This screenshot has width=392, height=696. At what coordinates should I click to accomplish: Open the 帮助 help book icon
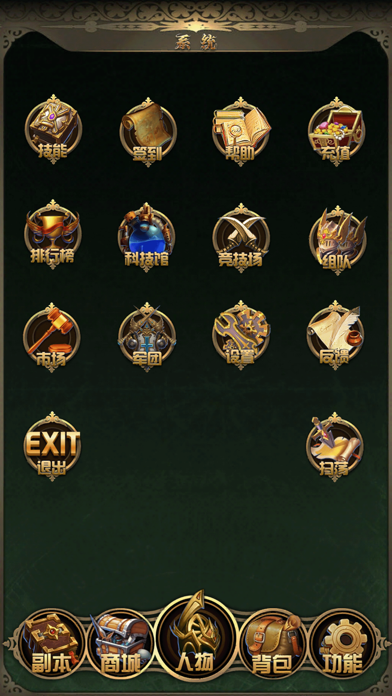point(241,131)
